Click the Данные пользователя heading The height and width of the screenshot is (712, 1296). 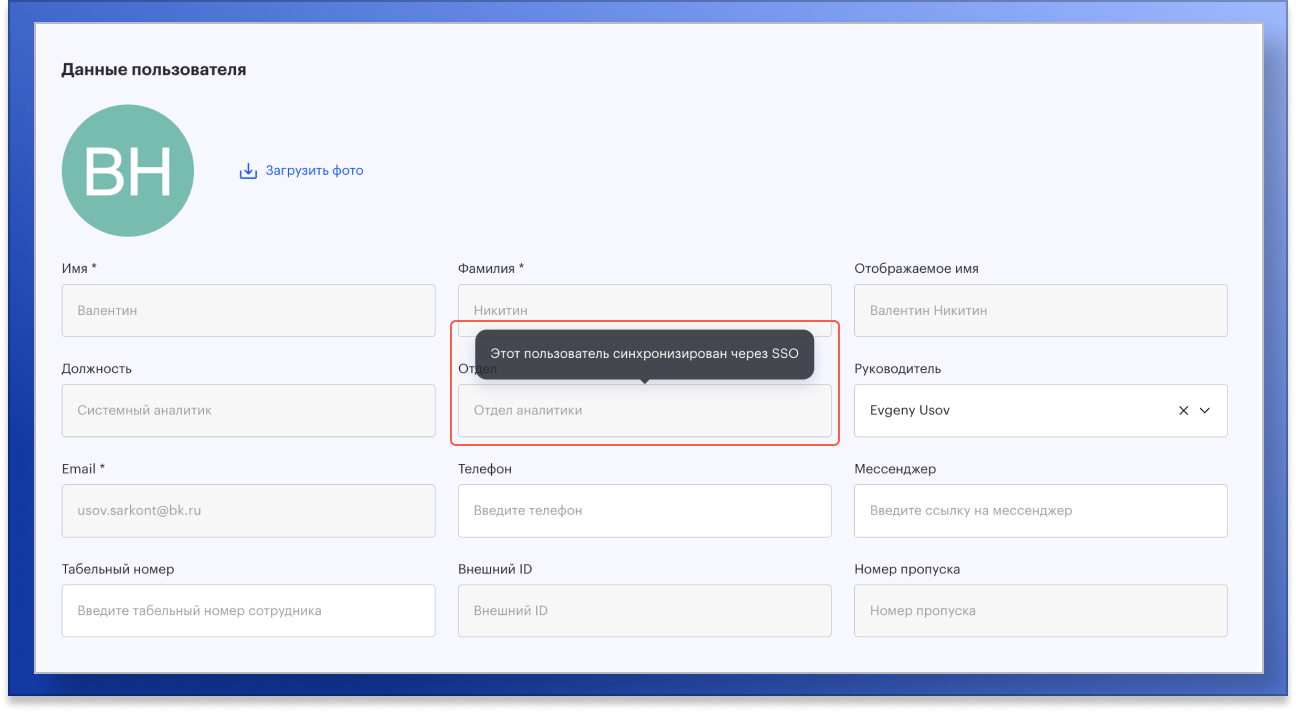tap(154, 70)
